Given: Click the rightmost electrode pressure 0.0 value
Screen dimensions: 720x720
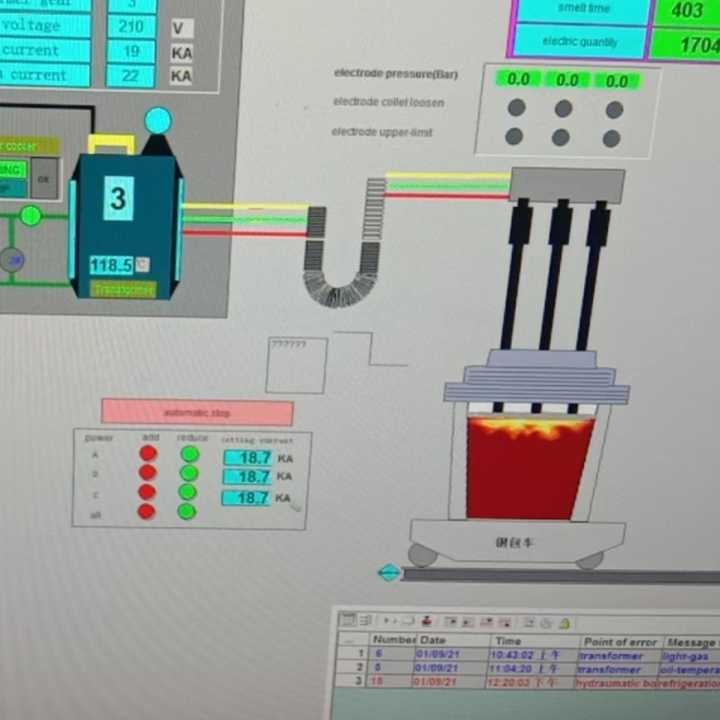Looking at the screenshot, I should point(617,81).
